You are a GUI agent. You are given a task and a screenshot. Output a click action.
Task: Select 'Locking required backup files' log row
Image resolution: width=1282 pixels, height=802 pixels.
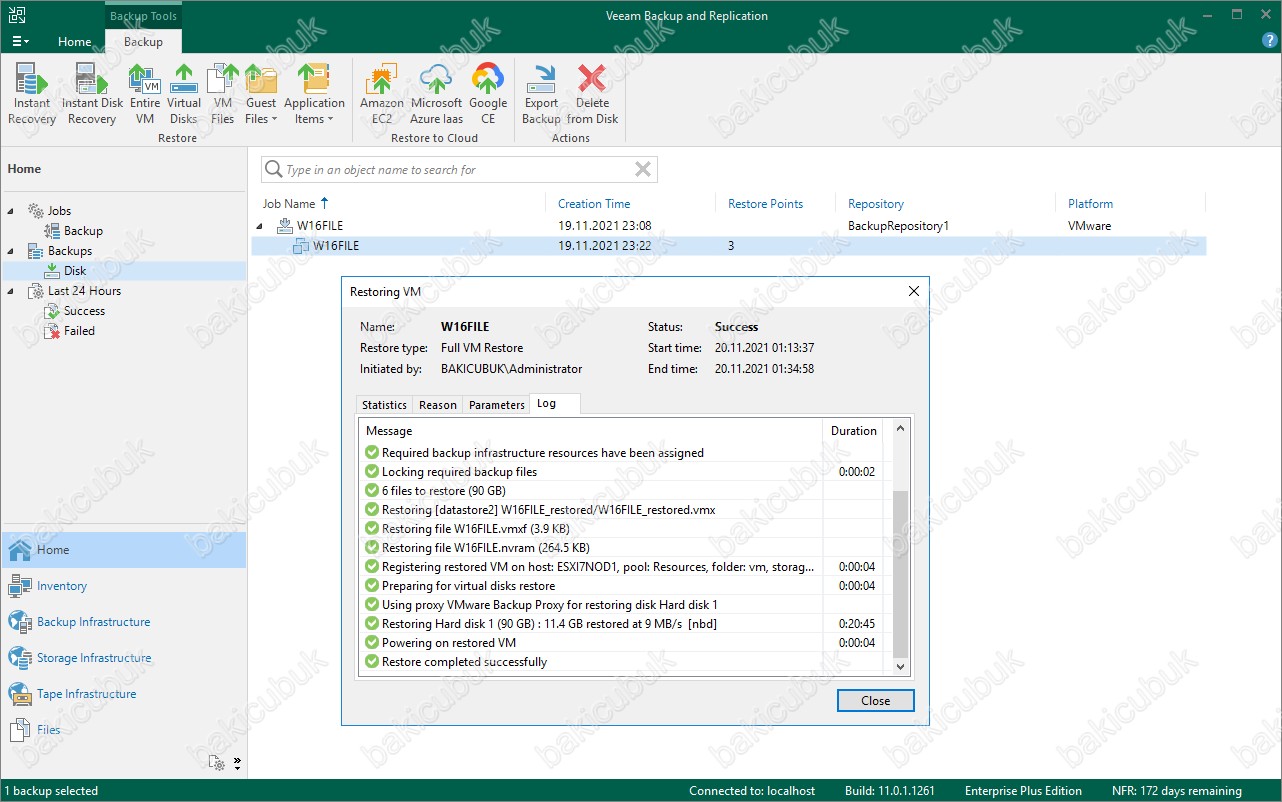[x=621, y=472]
